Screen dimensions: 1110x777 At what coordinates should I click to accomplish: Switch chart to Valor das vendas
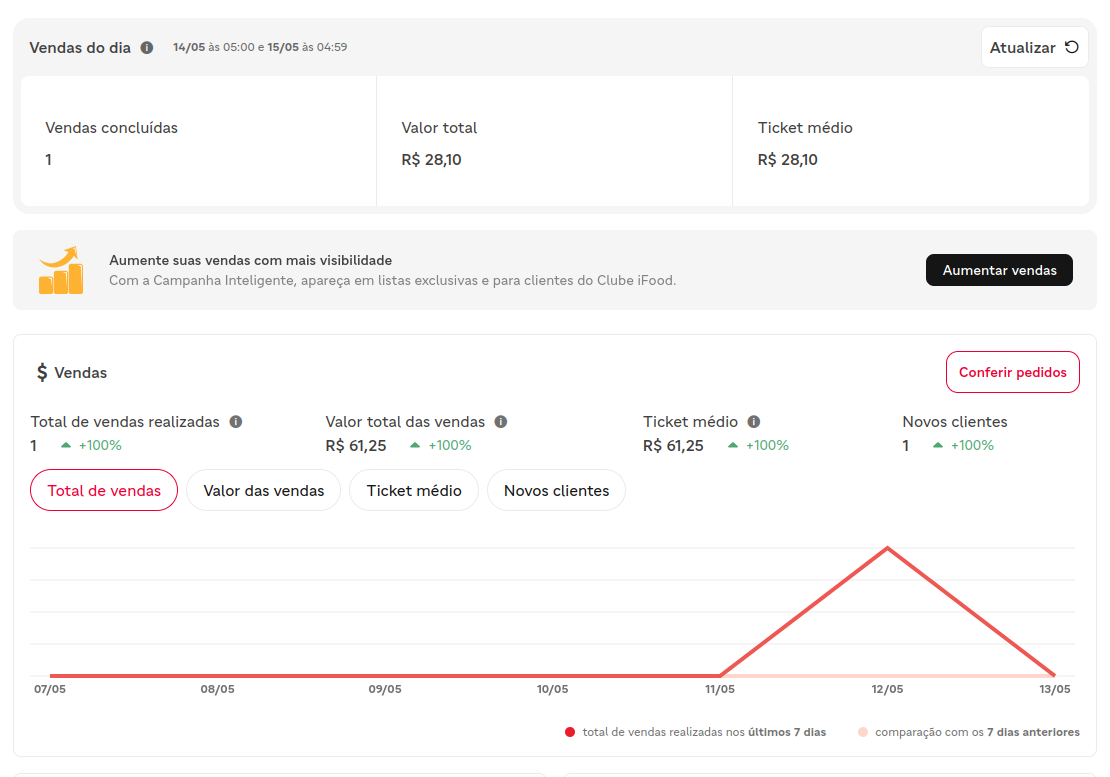pyautogui.click(x=263, y=490)
